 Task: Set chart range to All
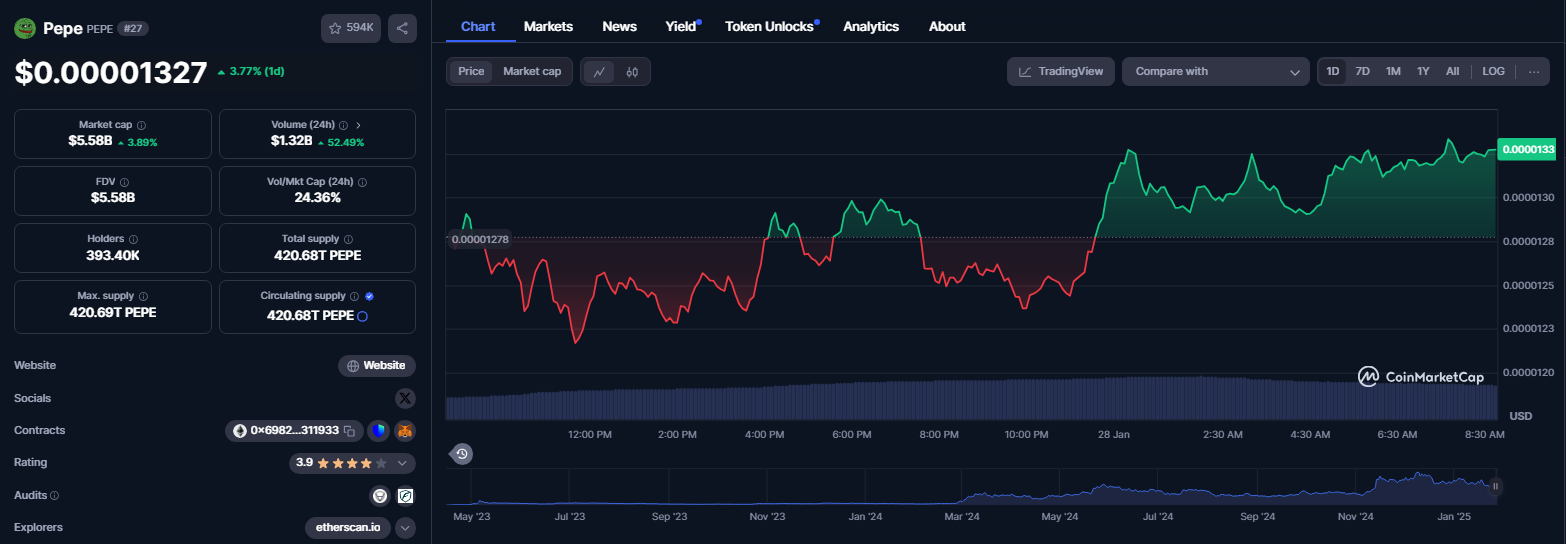tap(1453, 71)
